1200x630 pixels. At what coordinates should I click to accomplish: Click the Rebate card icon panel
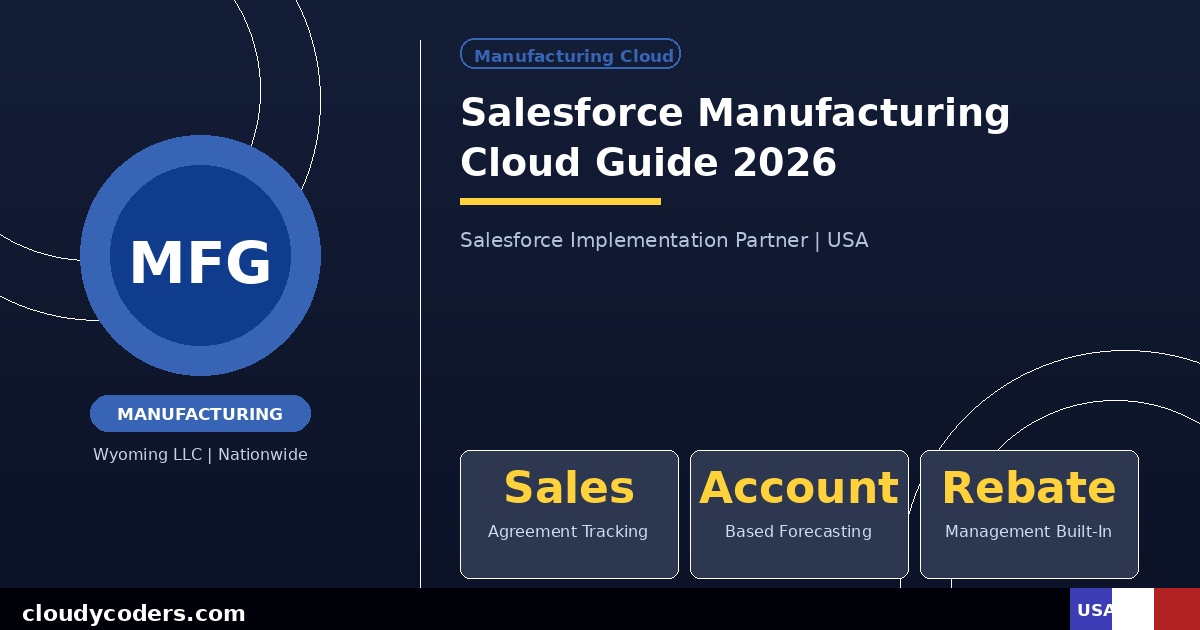pos(1029,514)
